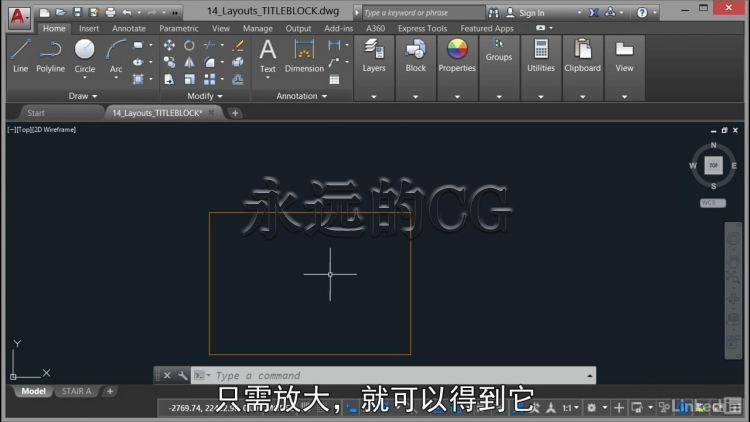Switch to the Express Tools tab
750x422 pixels.
pyautogui.click(x=422, y=29)
